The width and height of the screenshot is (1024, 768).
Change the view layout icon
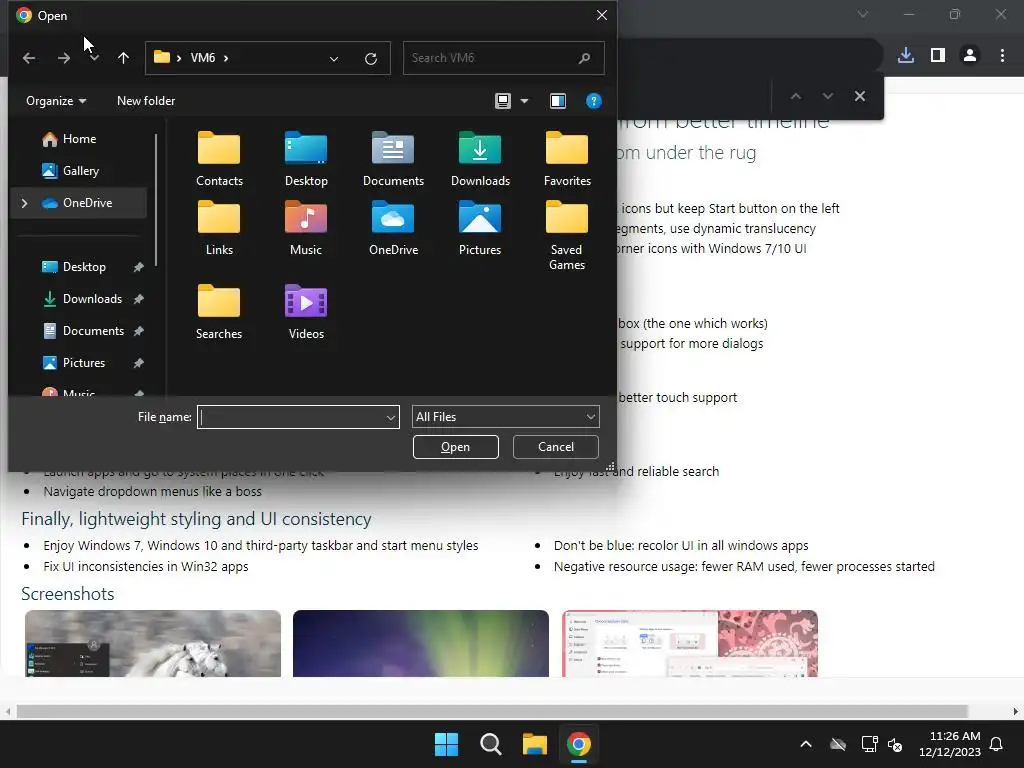point(502,101)
